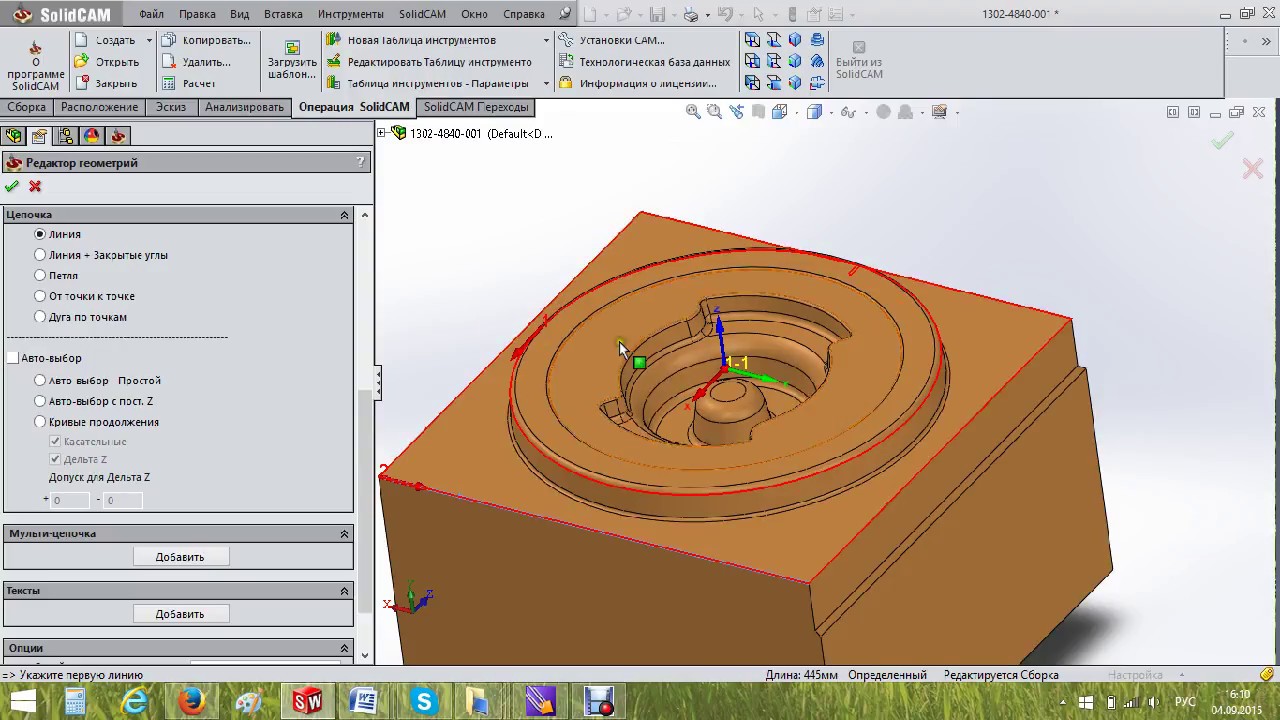This screenshot has width=1280, height=720.
Task: Collapse the Цепочка section
Action: [x=344, y=215]
